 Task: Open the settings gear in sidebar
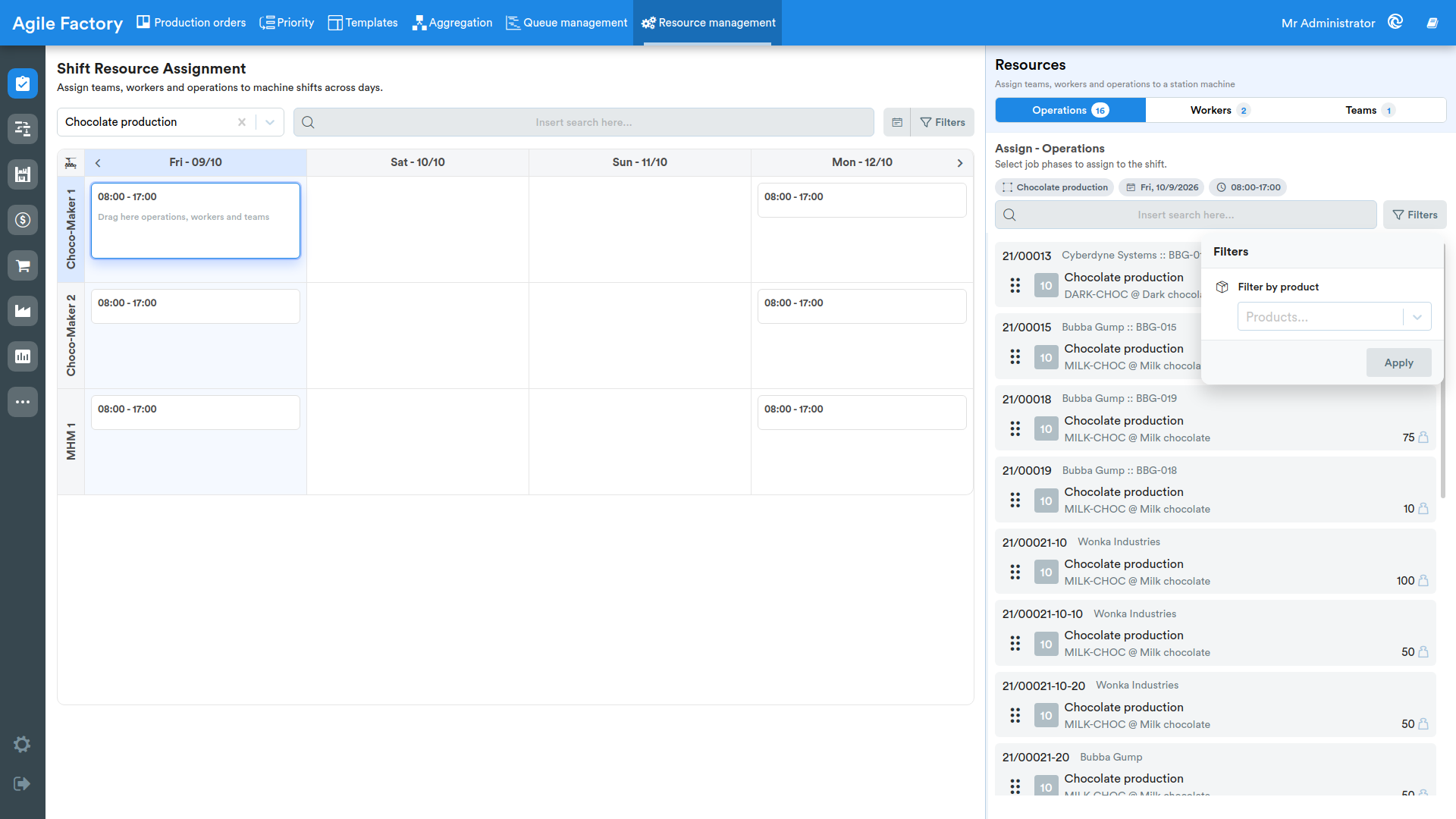[22, 744]
